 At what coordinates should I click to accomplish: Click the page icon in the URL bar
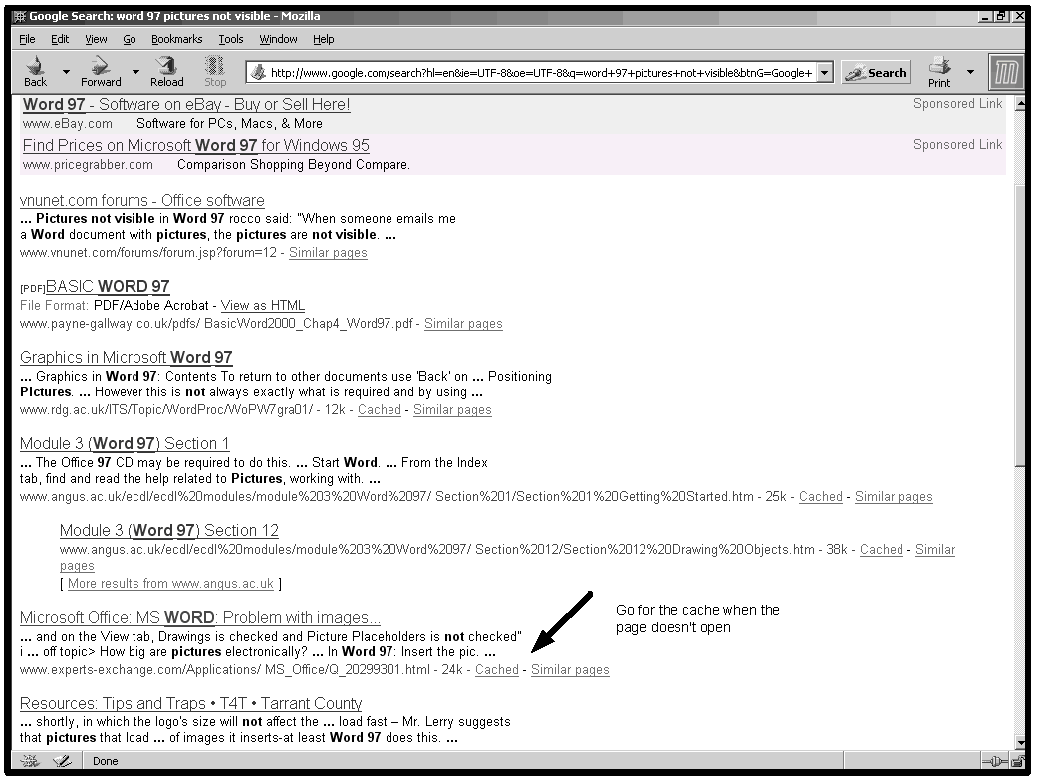point(259,73)
